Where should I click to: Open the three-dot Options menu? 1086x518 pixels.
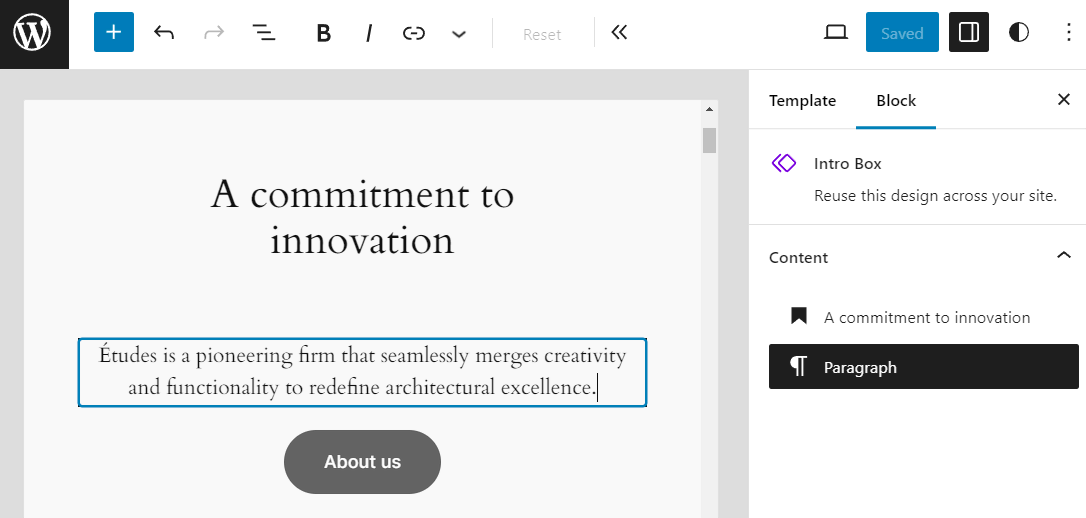[1068, 33]
